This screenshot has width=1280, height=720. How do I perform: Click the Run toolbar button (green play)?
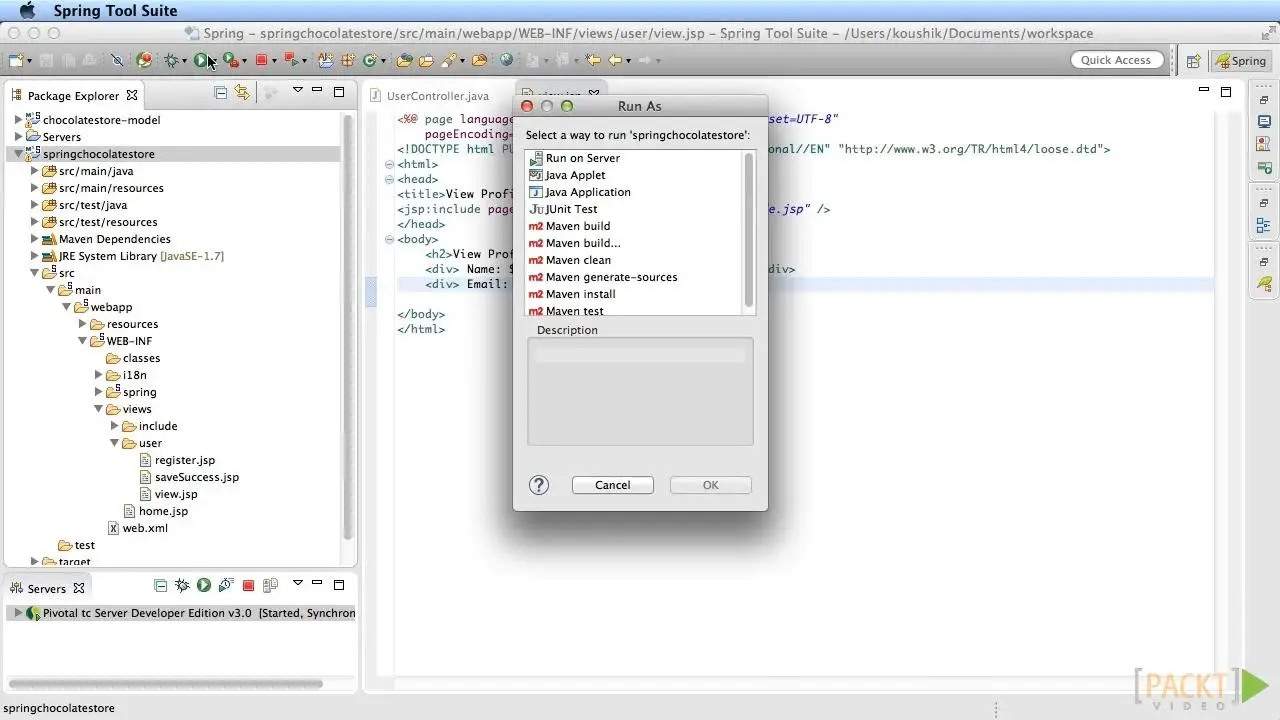(201, 61)
